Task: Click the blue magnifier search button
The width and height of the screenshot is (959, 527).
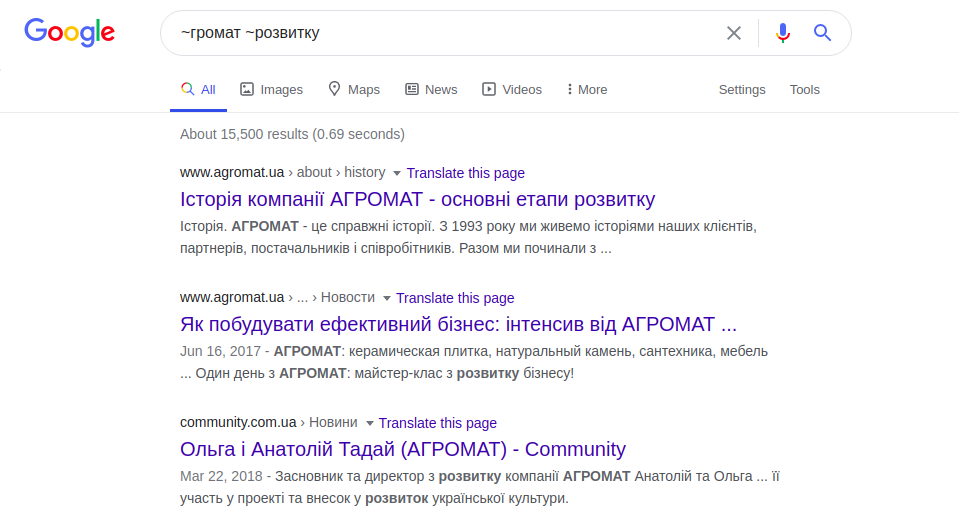Action: pyautogui.click(x=823, y=33)
